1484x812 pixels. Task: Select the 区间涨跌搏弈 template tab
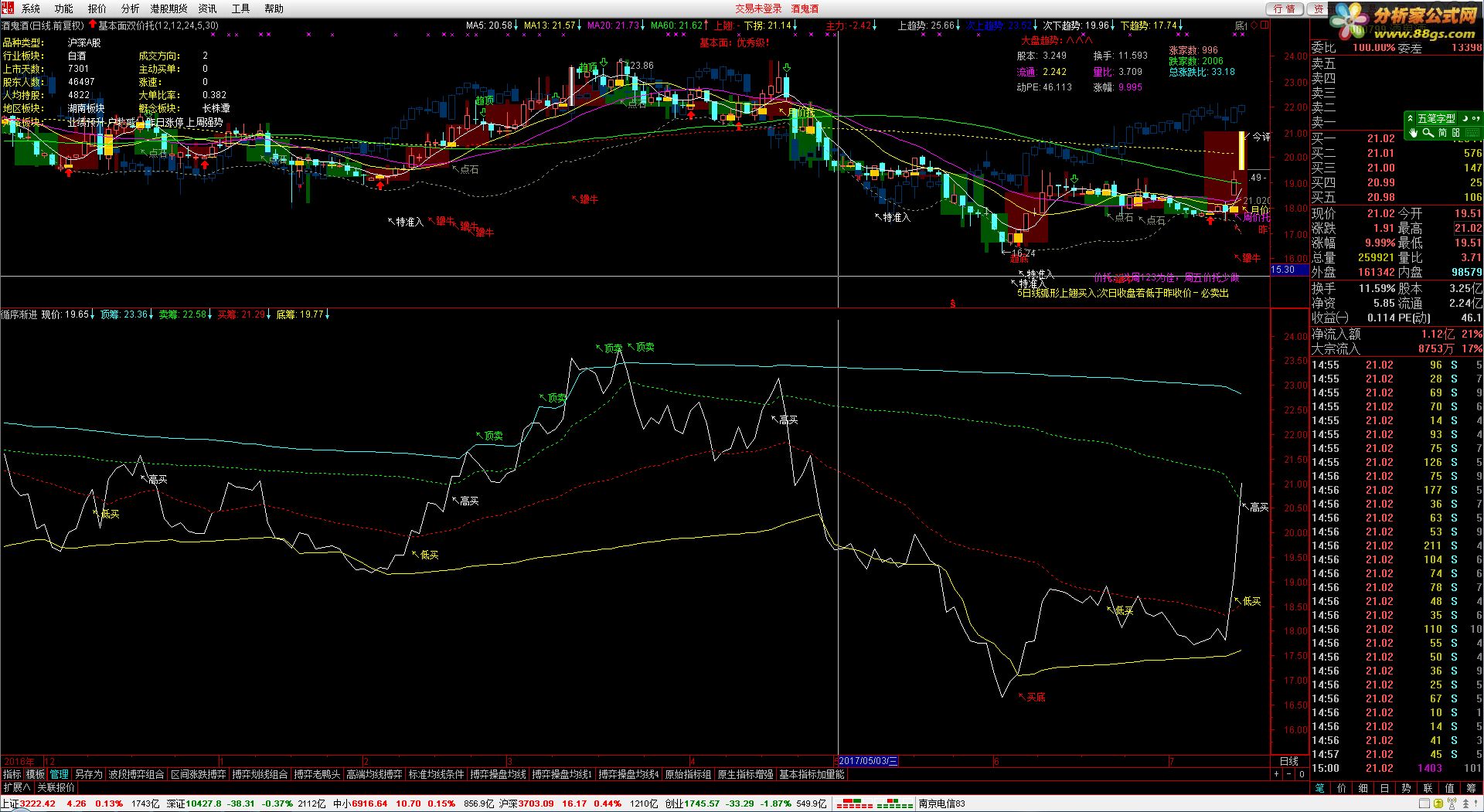pyautogui.click(x=199, y=774)
